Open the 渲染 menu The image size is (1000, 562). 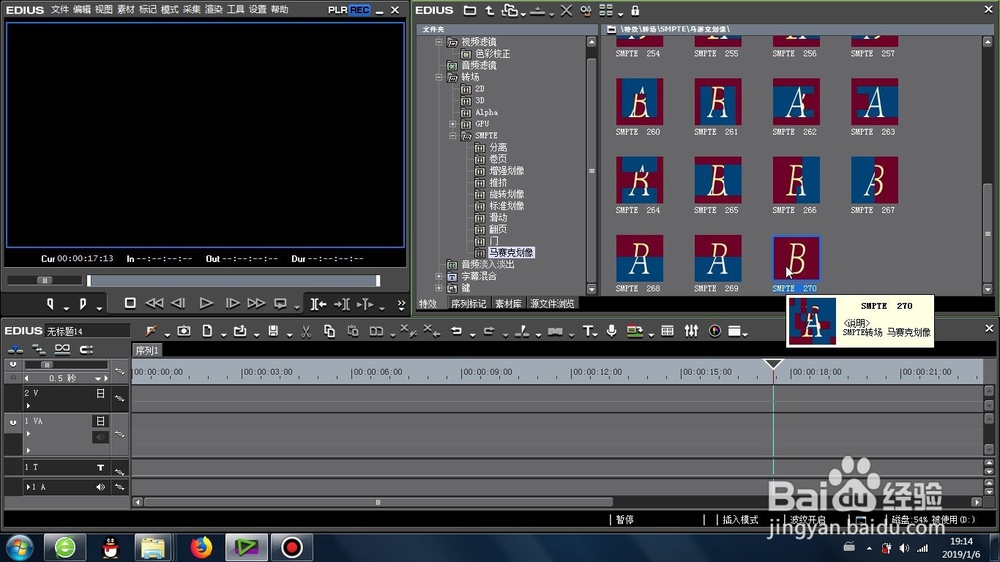(x=214, y=10)
